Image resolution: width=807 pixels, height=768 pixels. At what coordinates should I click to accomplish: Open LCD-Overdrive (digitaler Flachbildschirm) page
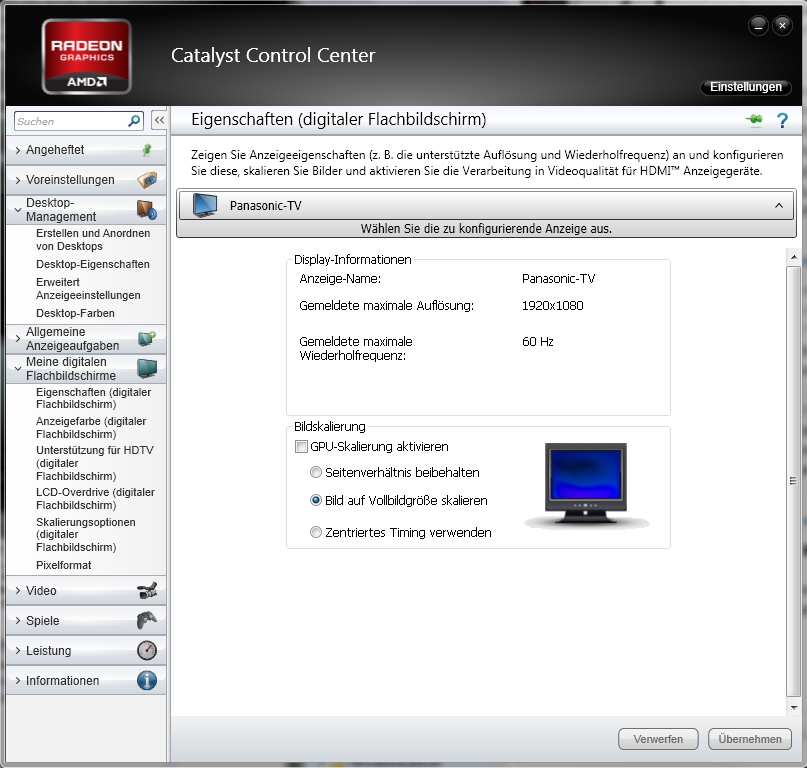click(95, 498)
